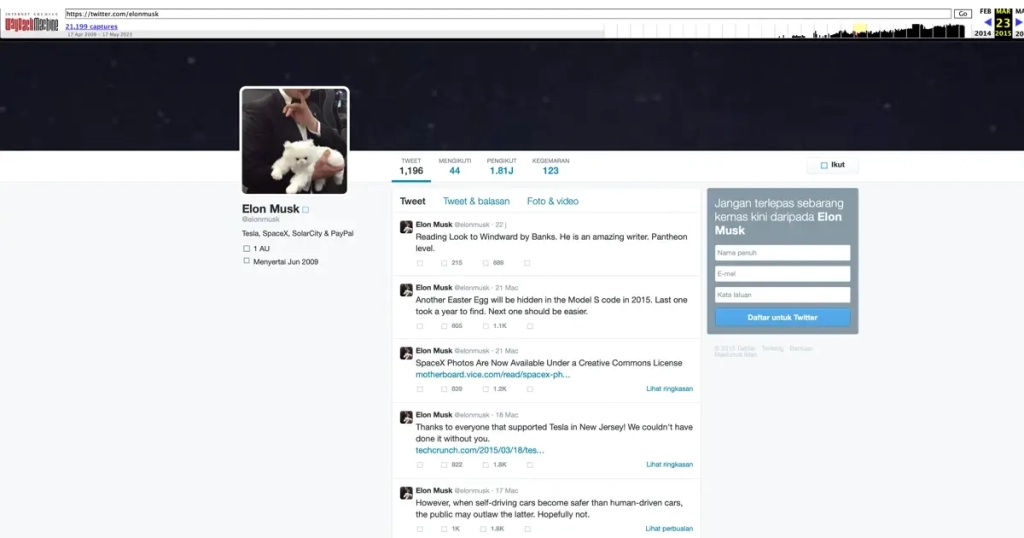Click the Wayback URL address field
This screenshot has width=1024, height=538.
pyautogui.click(x=508, y=14)
